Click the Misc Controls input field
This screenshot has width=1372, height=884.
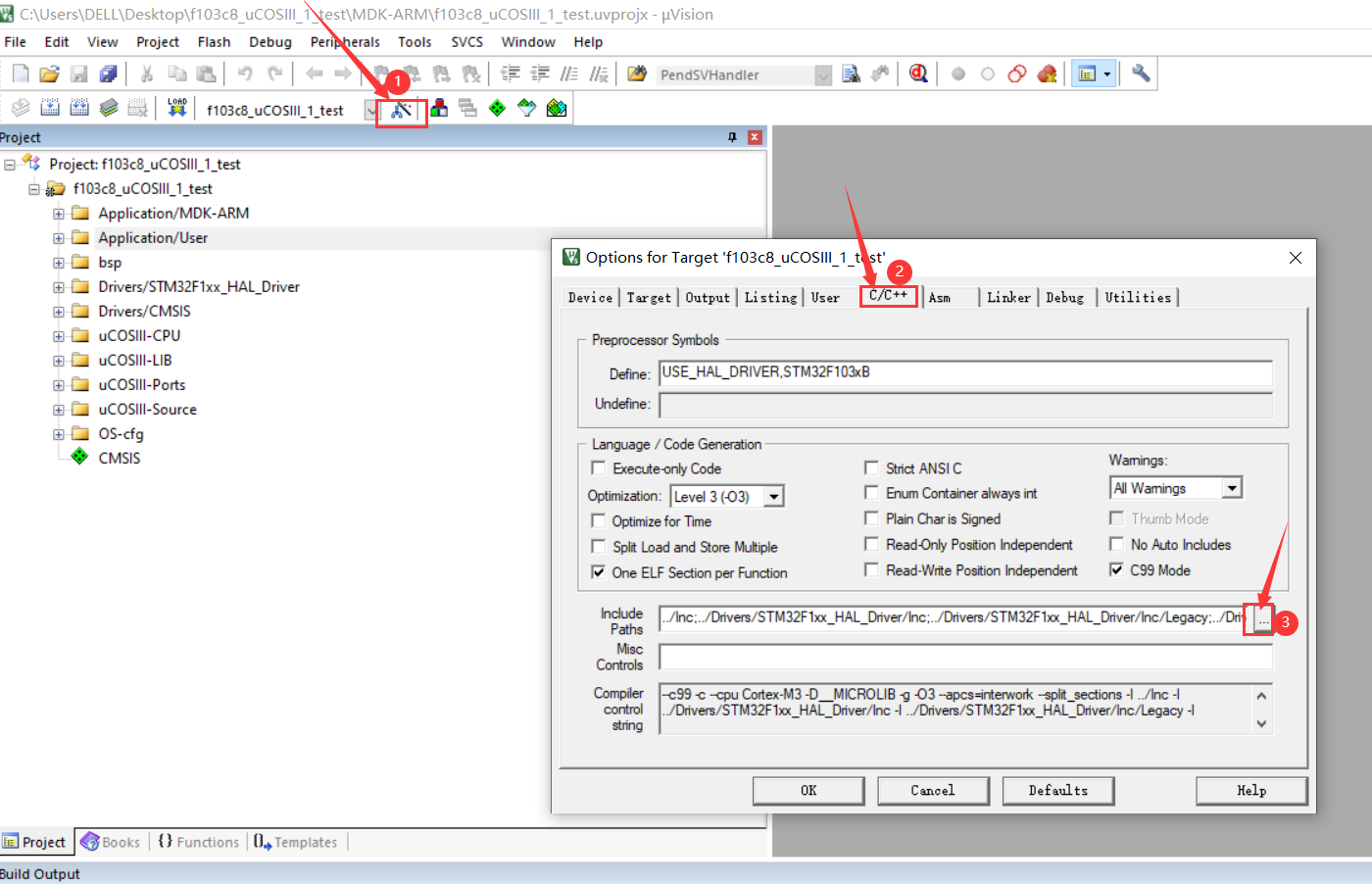(x=965, y=656)
